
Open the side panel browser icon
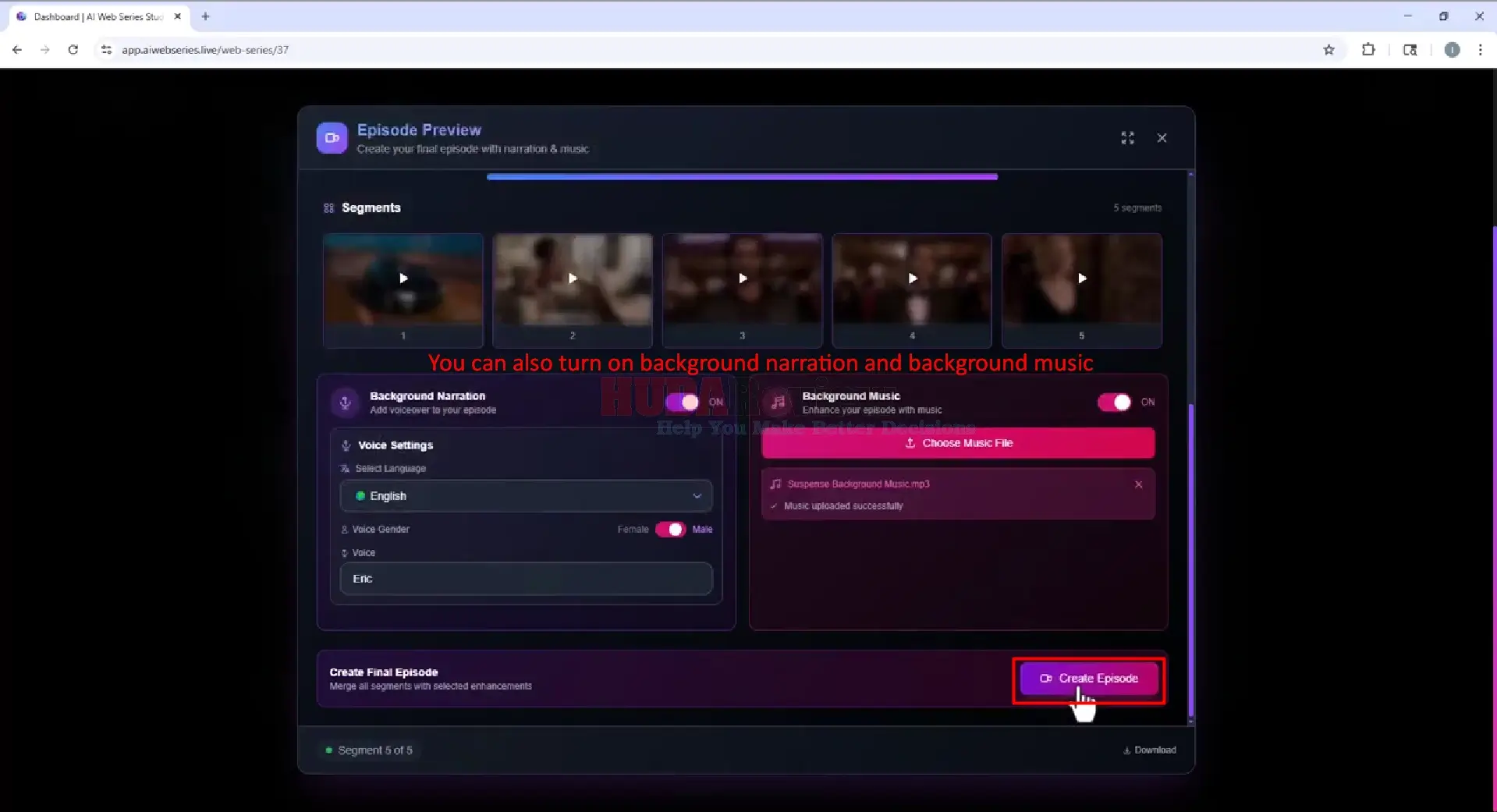tap(1410, 50)
